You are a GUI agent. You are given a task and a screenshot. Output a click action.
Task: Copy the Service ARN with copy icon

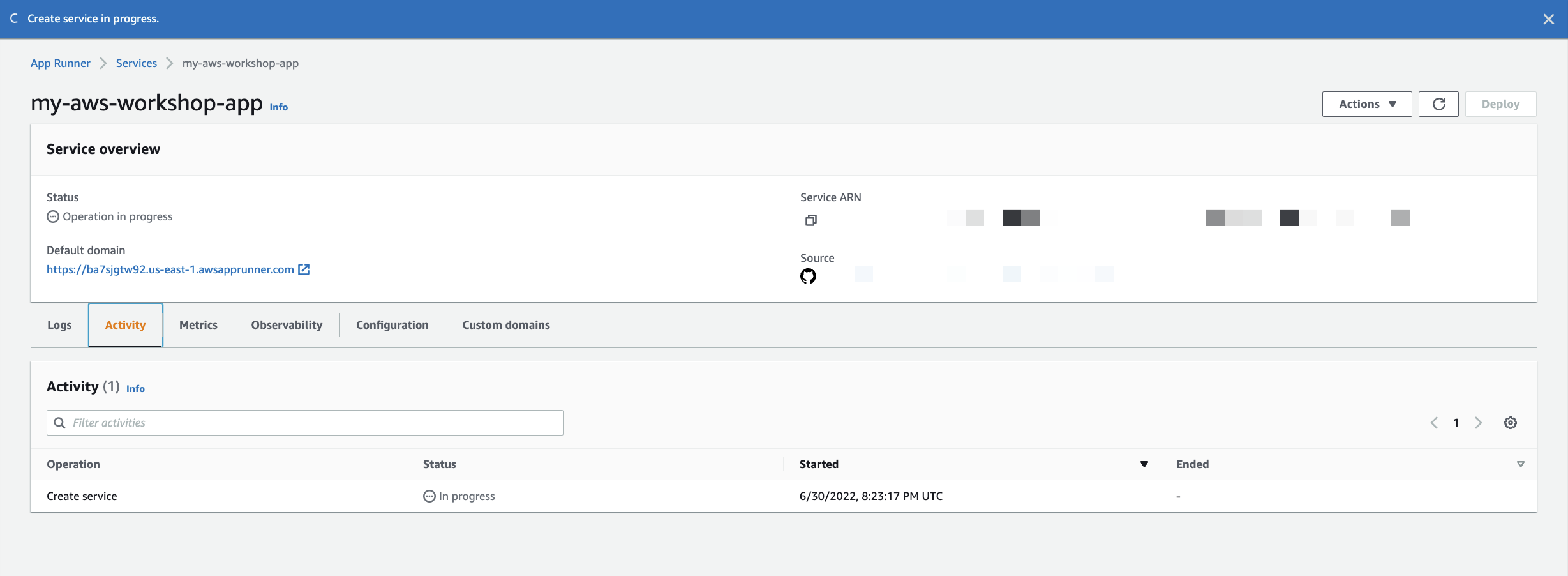point(810,220)
